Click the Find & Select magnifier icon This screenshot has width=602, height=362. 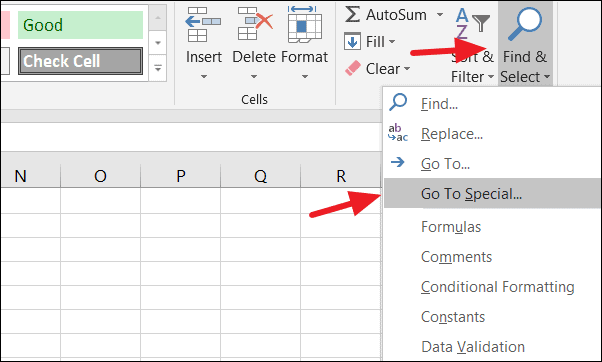point(525,24)
